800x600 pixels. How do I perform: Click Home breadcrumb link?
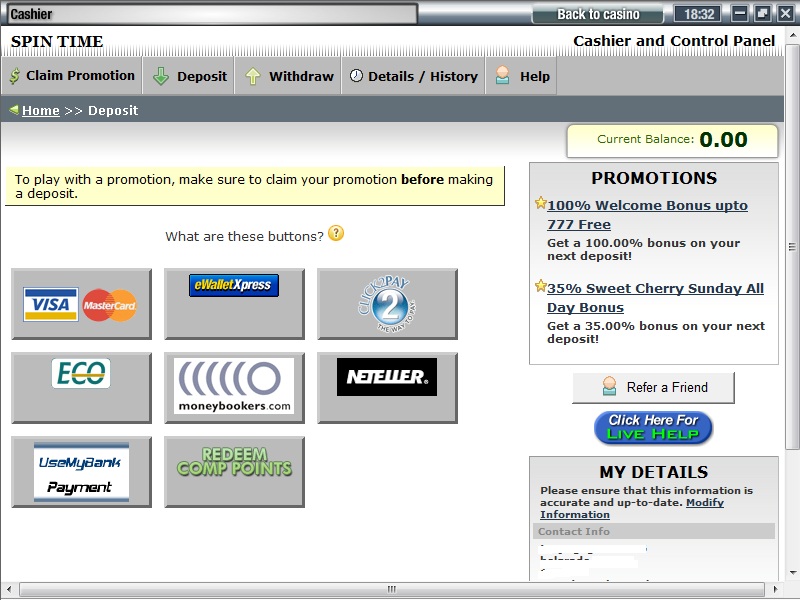coord(41,111)
